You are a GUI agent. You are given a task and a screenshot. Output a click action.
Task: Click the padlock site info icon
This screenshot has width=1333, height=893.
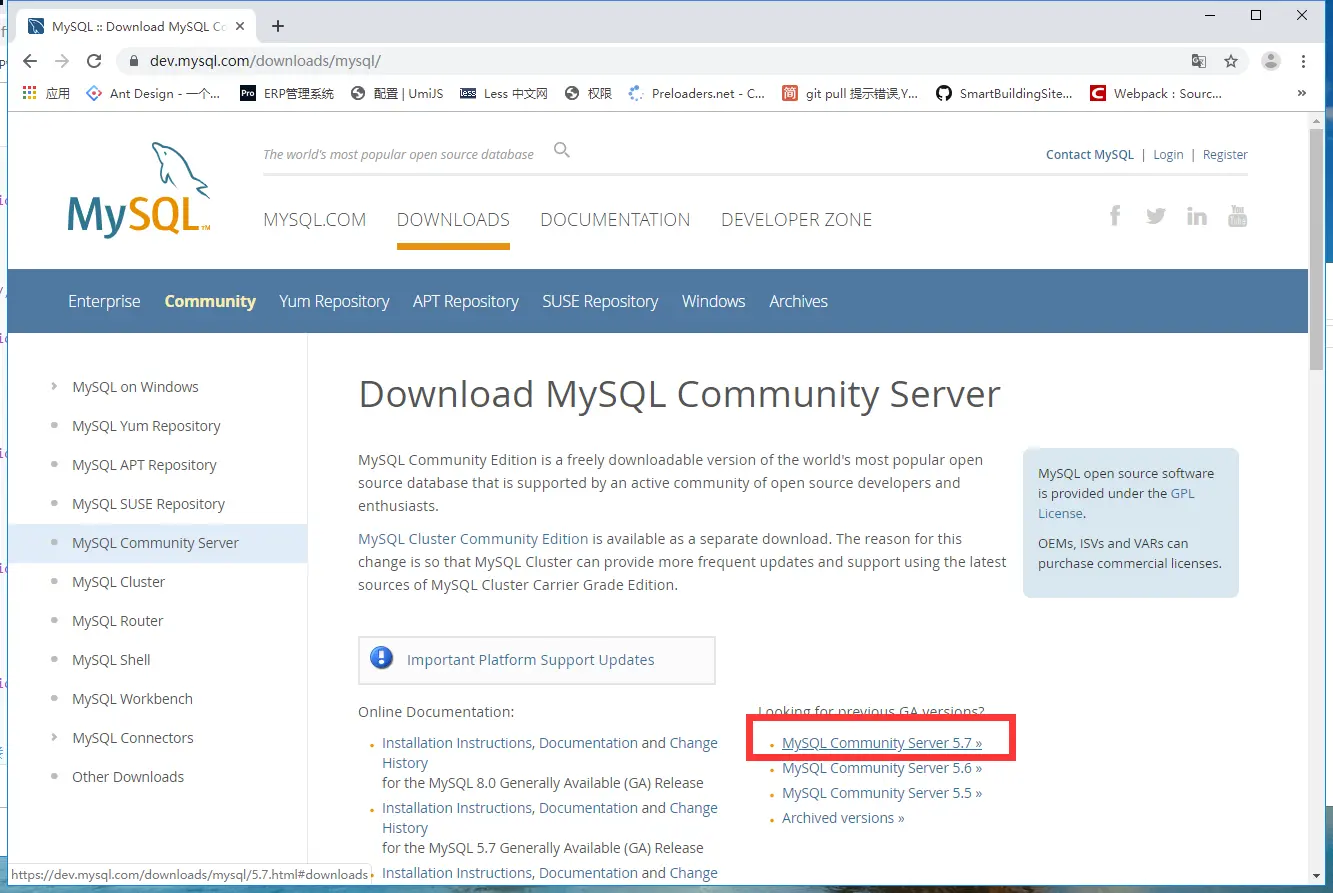133,61
